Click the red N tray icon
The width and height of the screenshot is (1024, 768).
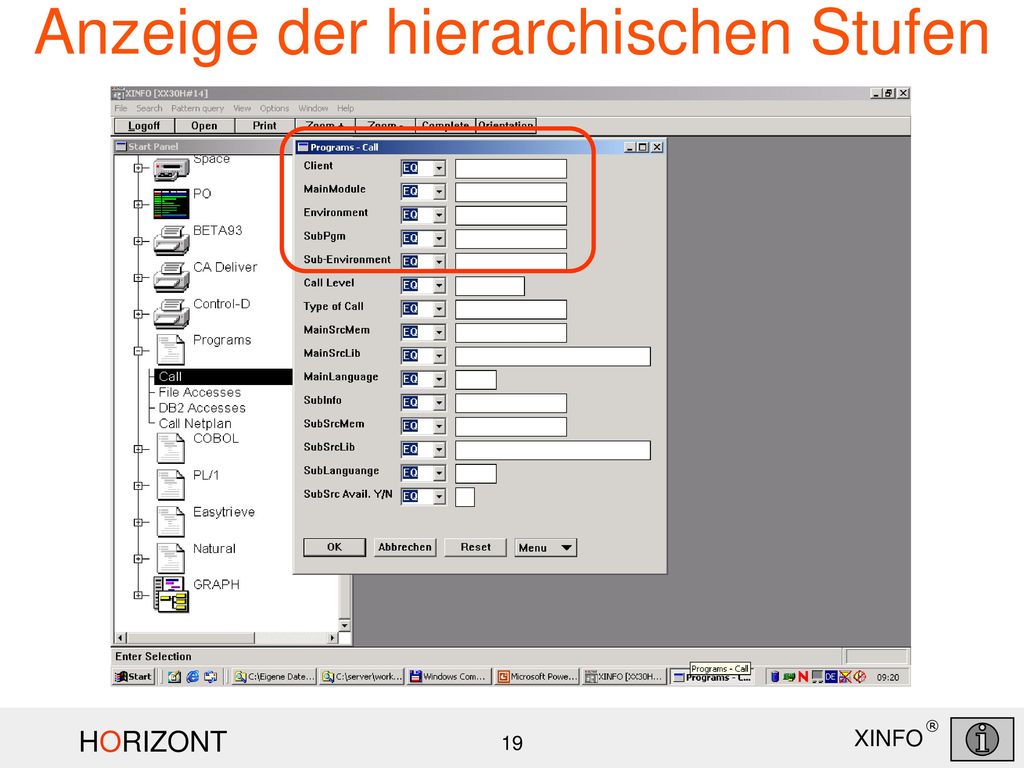pyautogui.click(x=803, y=677)
